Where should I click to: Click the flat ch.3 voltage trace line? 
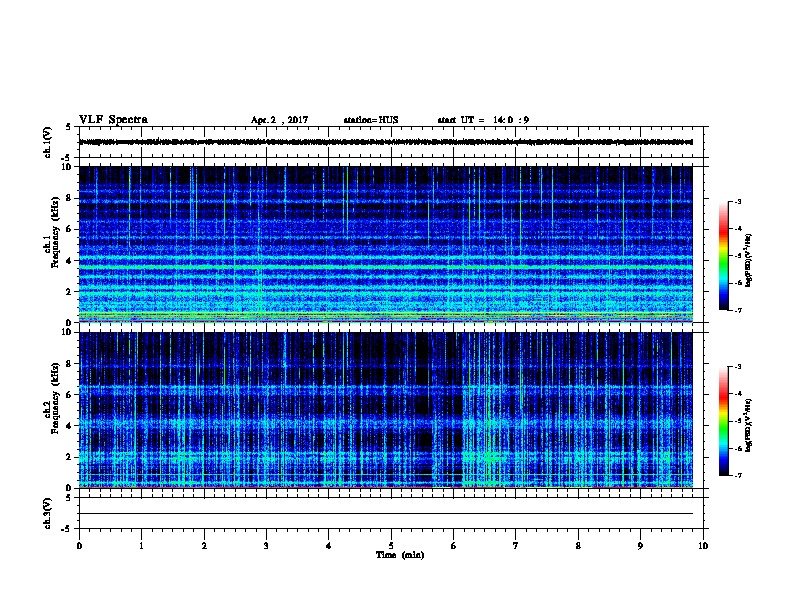pyautogui.click(x=386, y=514)
